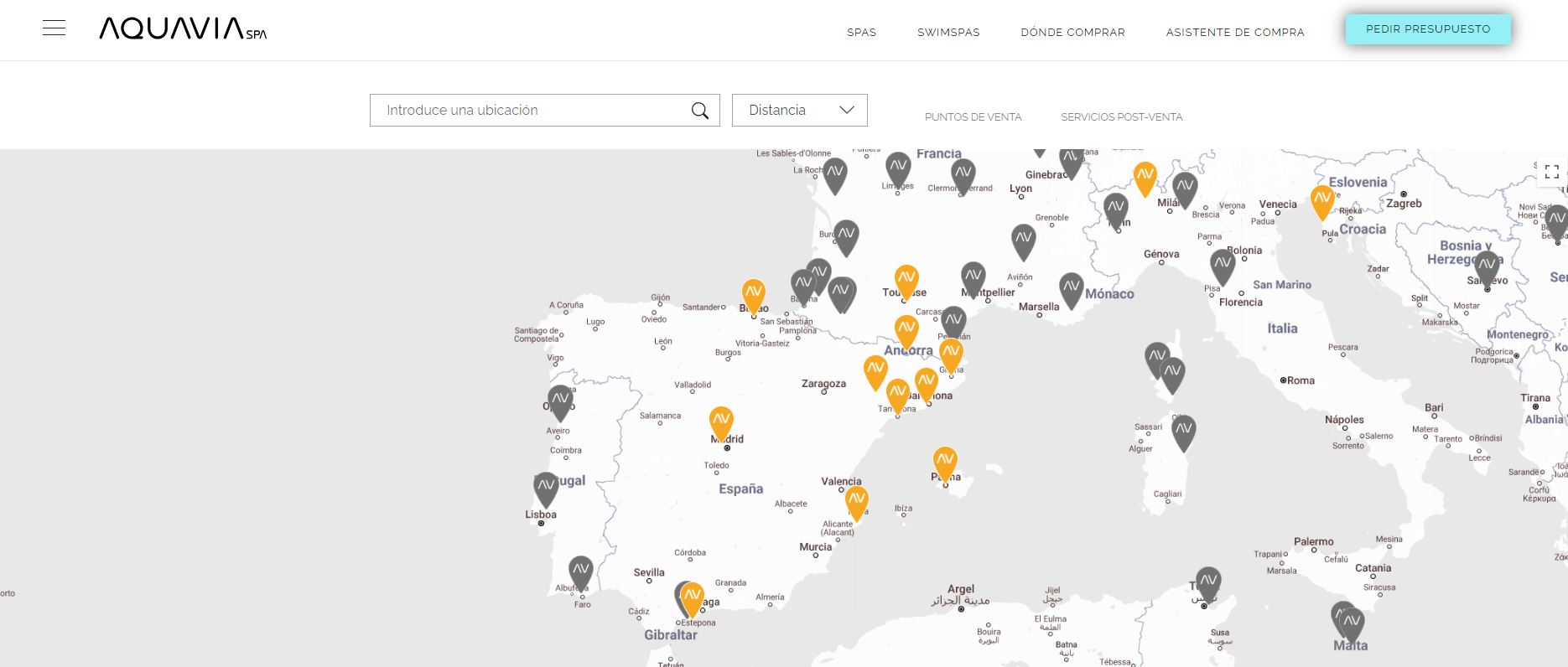Open the SWIMSPAS menu item
Screen dimensions: 1568x667
[948, 32]
